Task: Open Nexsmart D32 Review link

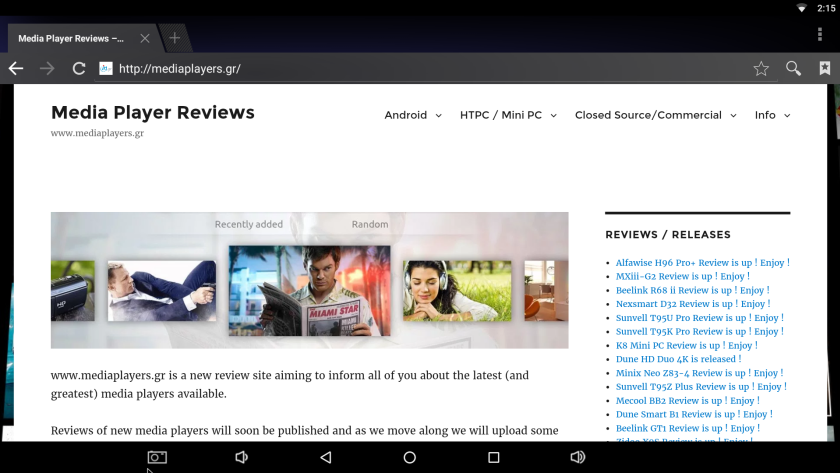Action: (x=693, y=304)
